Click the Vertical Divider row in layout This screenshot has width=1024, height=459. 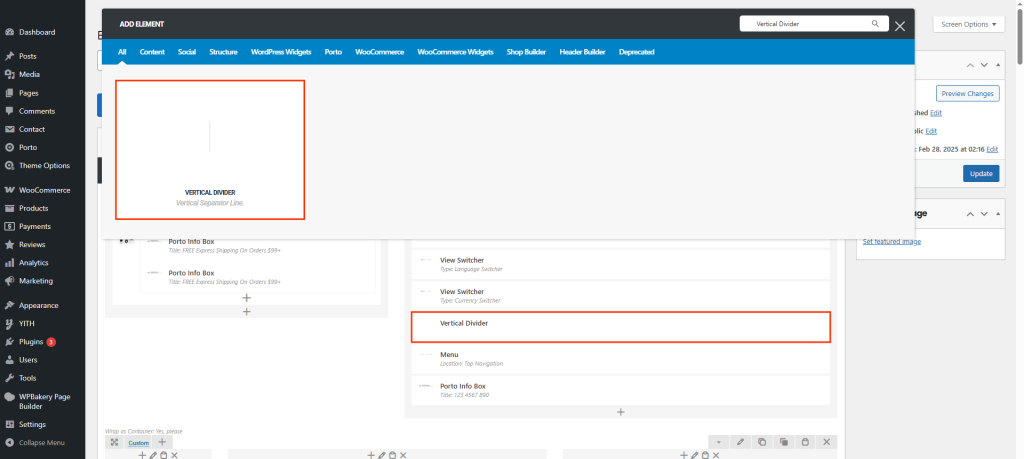coord(620,327)
